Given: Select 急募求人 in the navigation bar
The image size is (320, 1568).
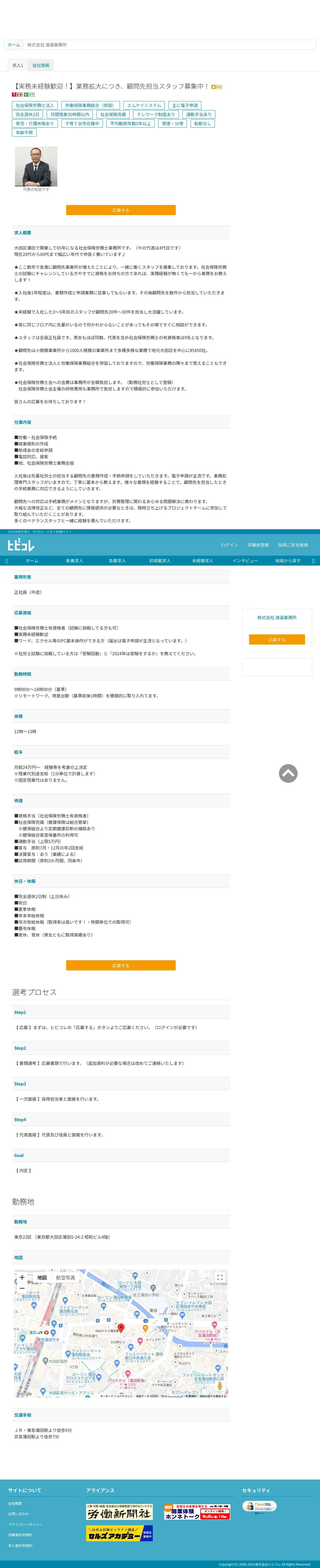Looking at the screenshot, I should click(117, 560).
